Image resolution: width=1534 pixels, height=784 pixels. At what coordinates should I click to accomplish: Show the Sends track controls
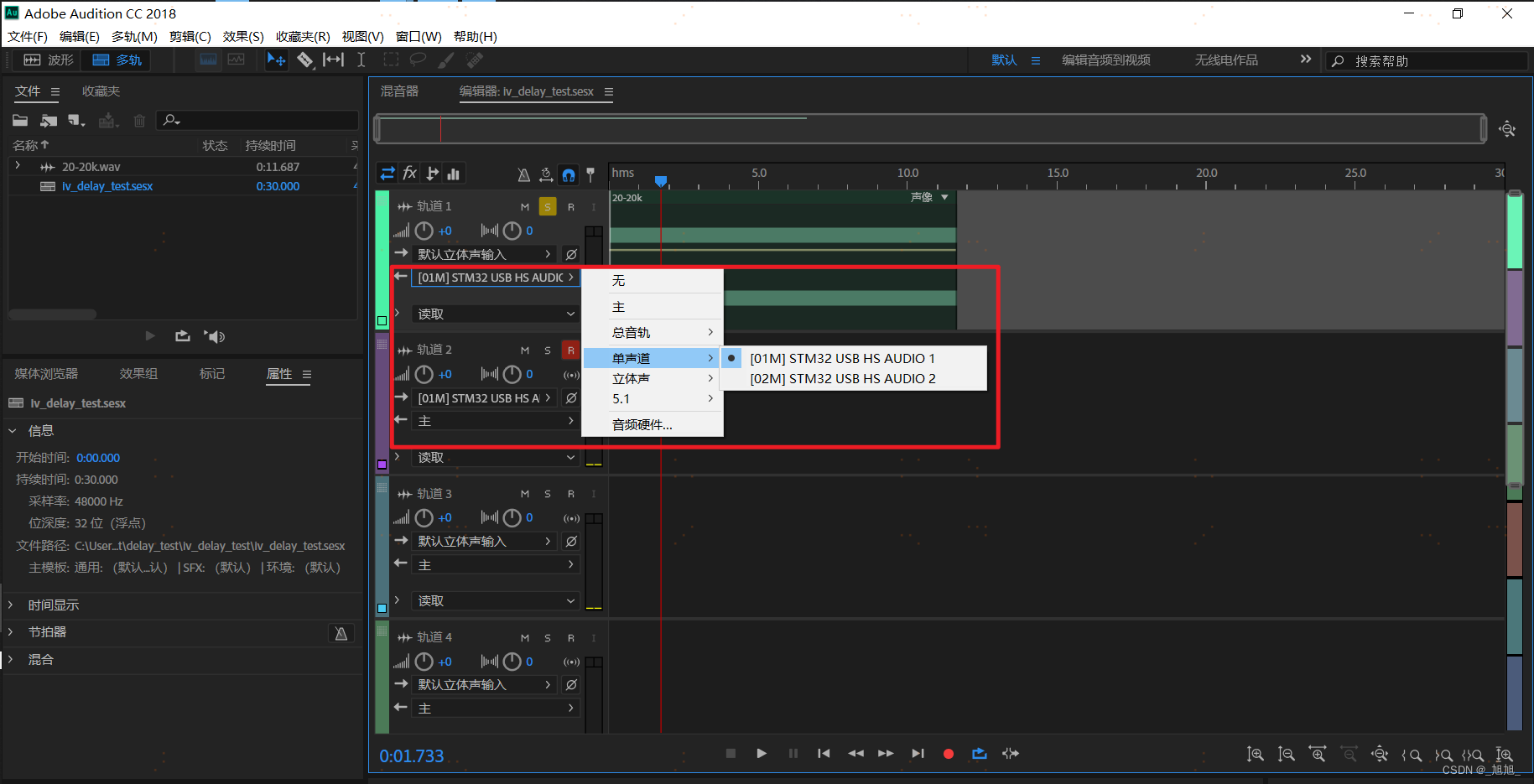pyautogui.click(x=432, y=174)
